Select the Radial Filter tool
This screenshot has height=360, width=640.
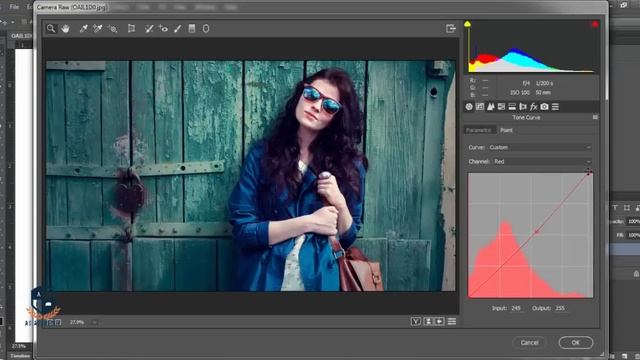click(x=206, y=29)
